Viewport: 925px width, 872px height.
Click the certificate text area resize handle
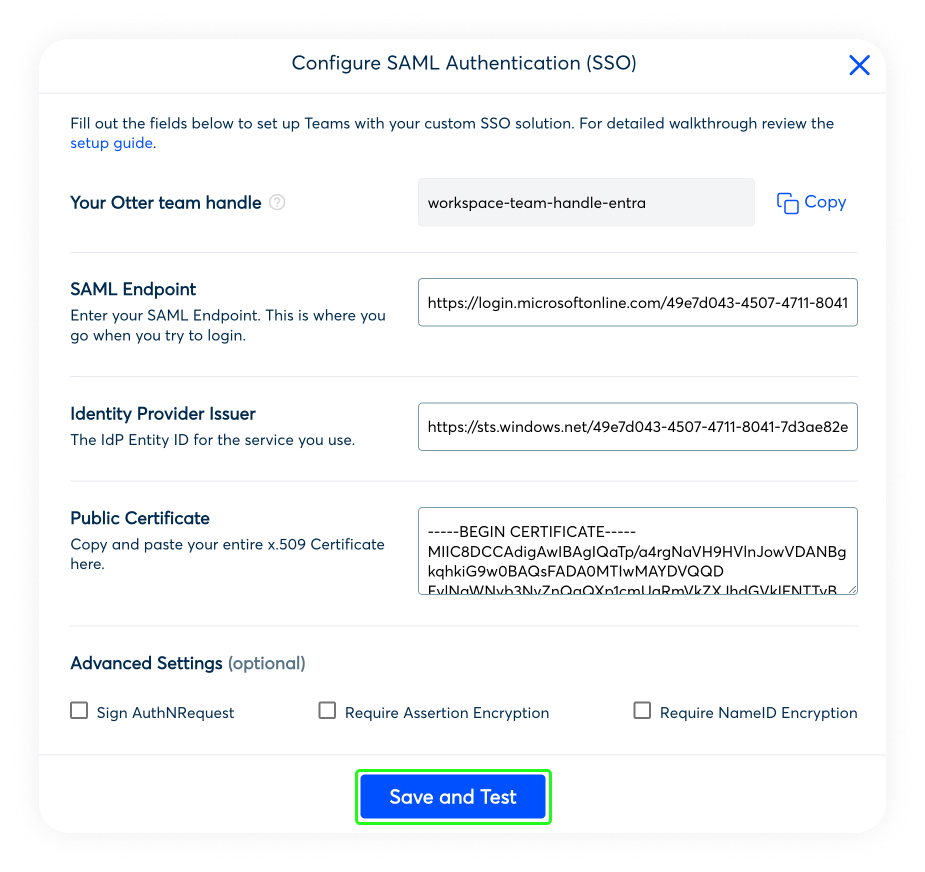[x=852, y=589]
